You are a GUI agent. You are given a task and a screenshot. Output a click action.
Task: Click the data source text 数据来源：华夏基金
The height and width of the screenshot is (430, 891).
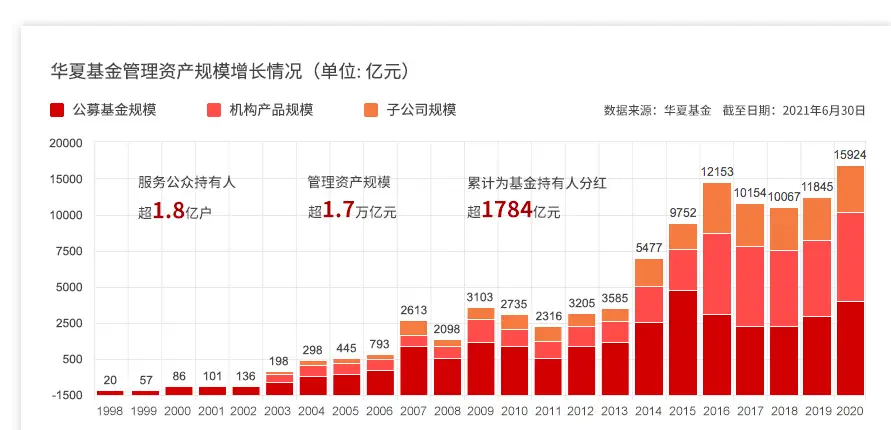coord(657,110)
